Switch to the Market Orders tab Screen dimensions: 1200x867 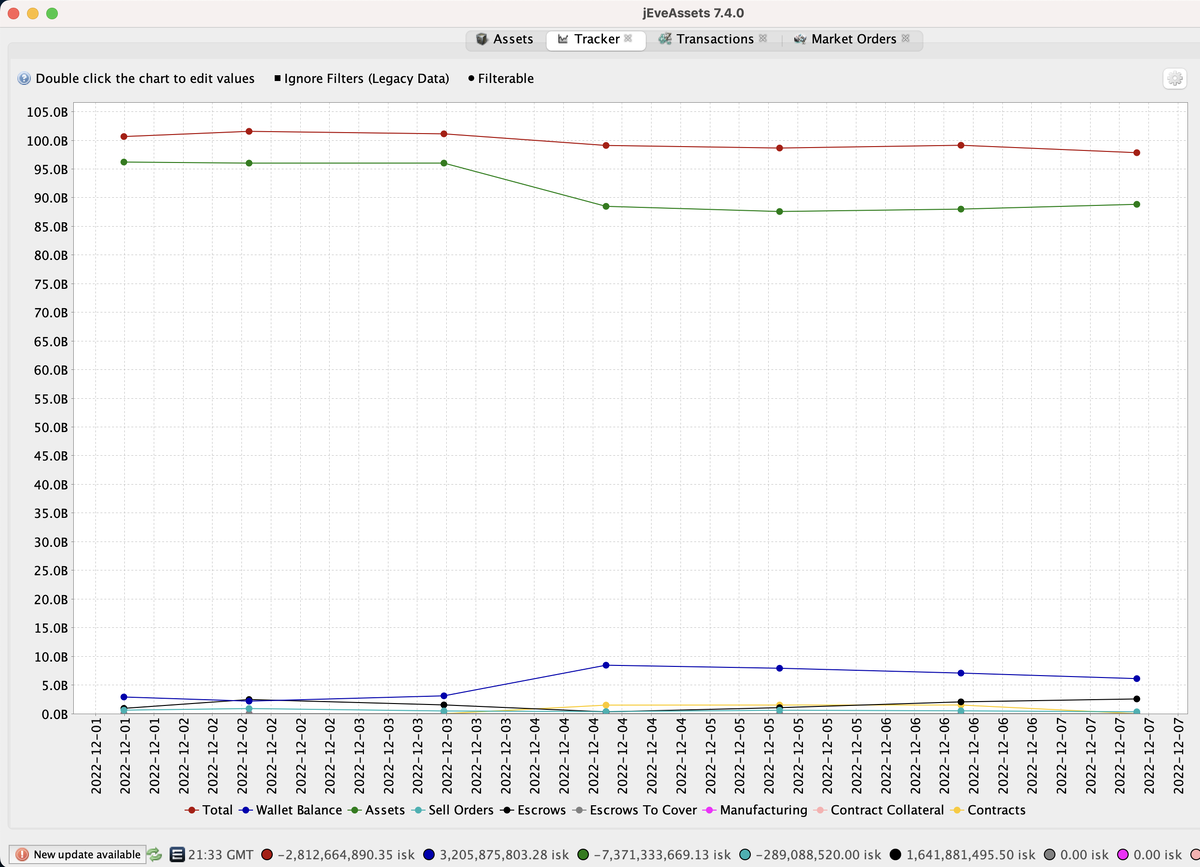(852, 39)
